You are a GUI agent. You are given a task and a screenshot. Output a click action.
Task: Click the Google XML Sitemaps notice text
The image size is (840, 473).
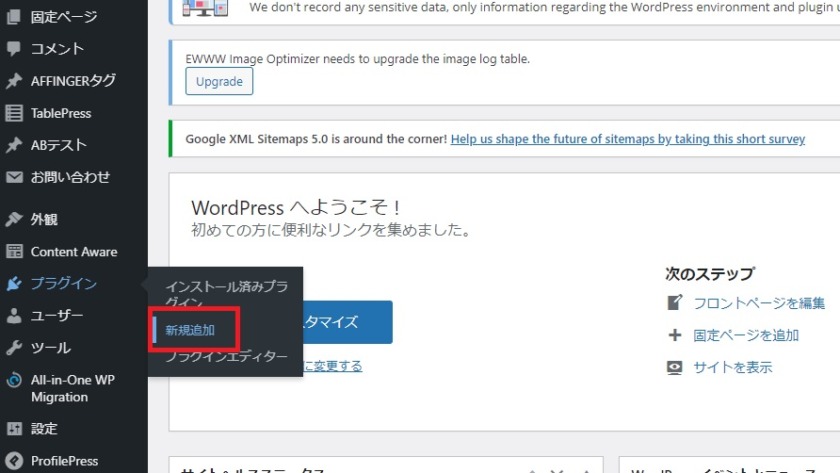(x=316, y=139)
